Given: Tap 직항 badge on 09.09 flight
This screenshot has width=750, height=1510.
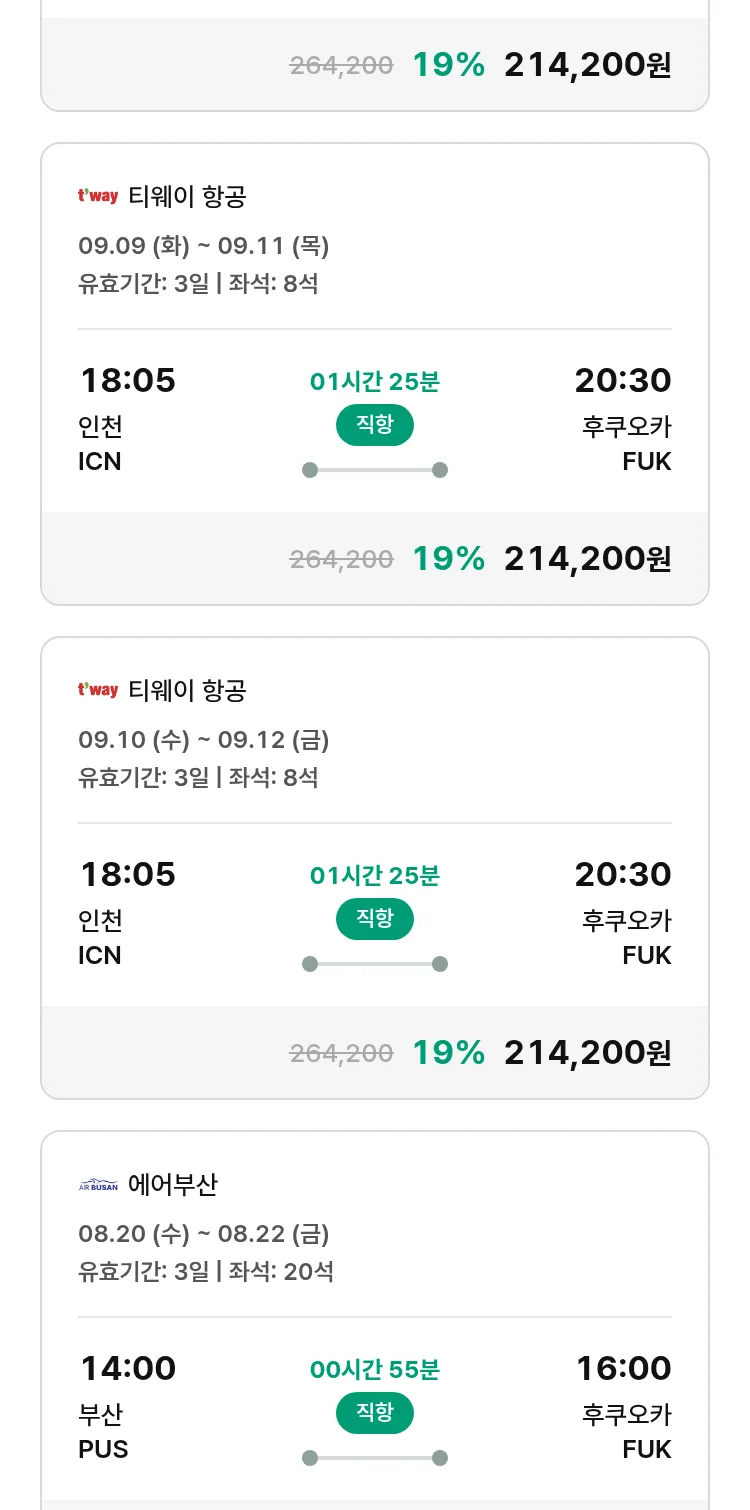Looking at the screenshot, I should [375, 425].
